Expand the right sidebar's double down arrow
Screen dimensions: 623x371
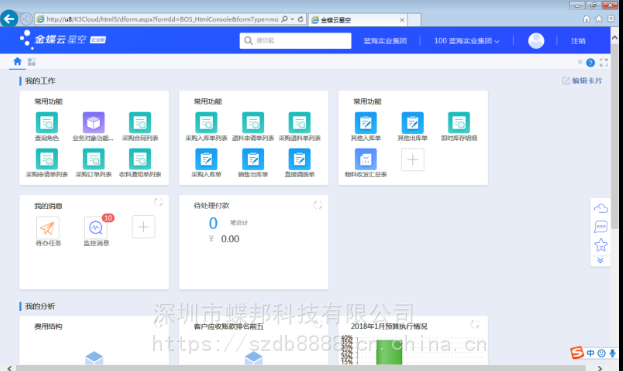coord(600,261)
